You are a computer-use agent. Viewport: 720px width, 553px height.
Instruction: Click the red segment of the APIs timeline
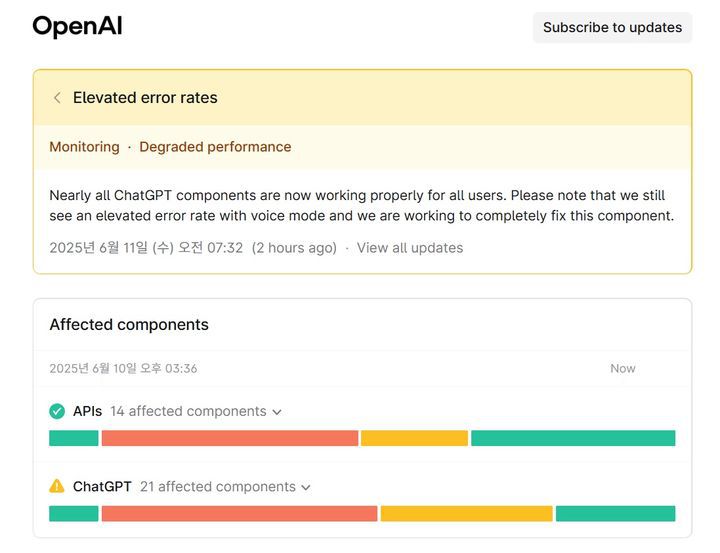tap(229, 438)
